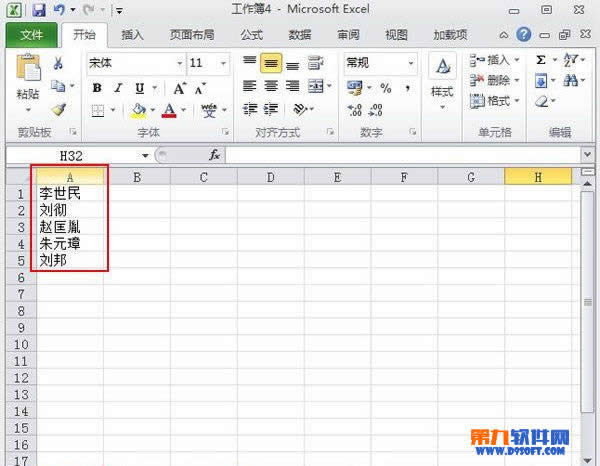Click Find and Select binoculars
This screenshot has height=466, width=600.
(x=571, y=81)
